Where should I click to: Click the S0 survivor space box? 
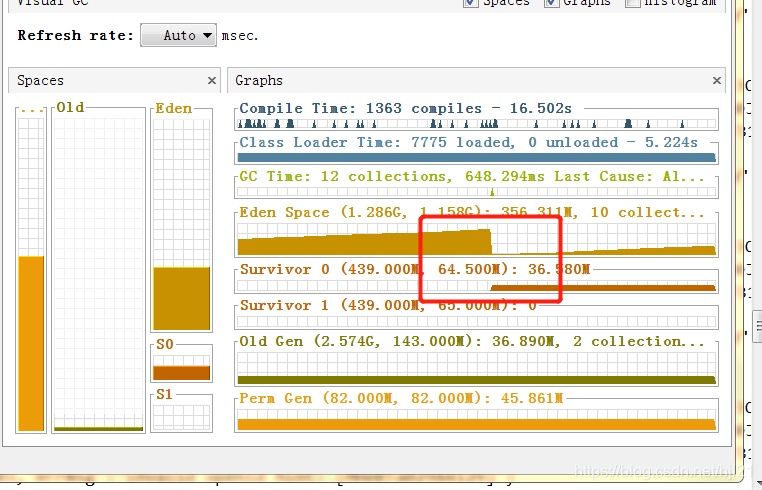[181, 368]
